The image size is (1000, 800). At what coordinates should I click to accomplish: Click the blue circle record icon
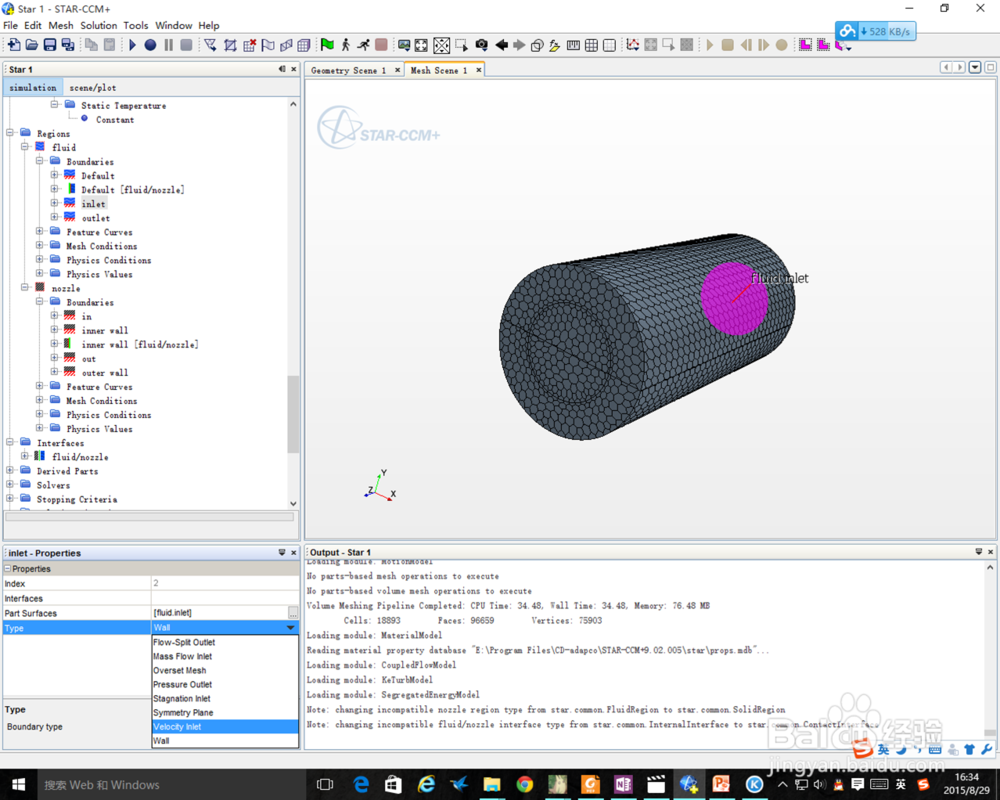click(151, 45)
